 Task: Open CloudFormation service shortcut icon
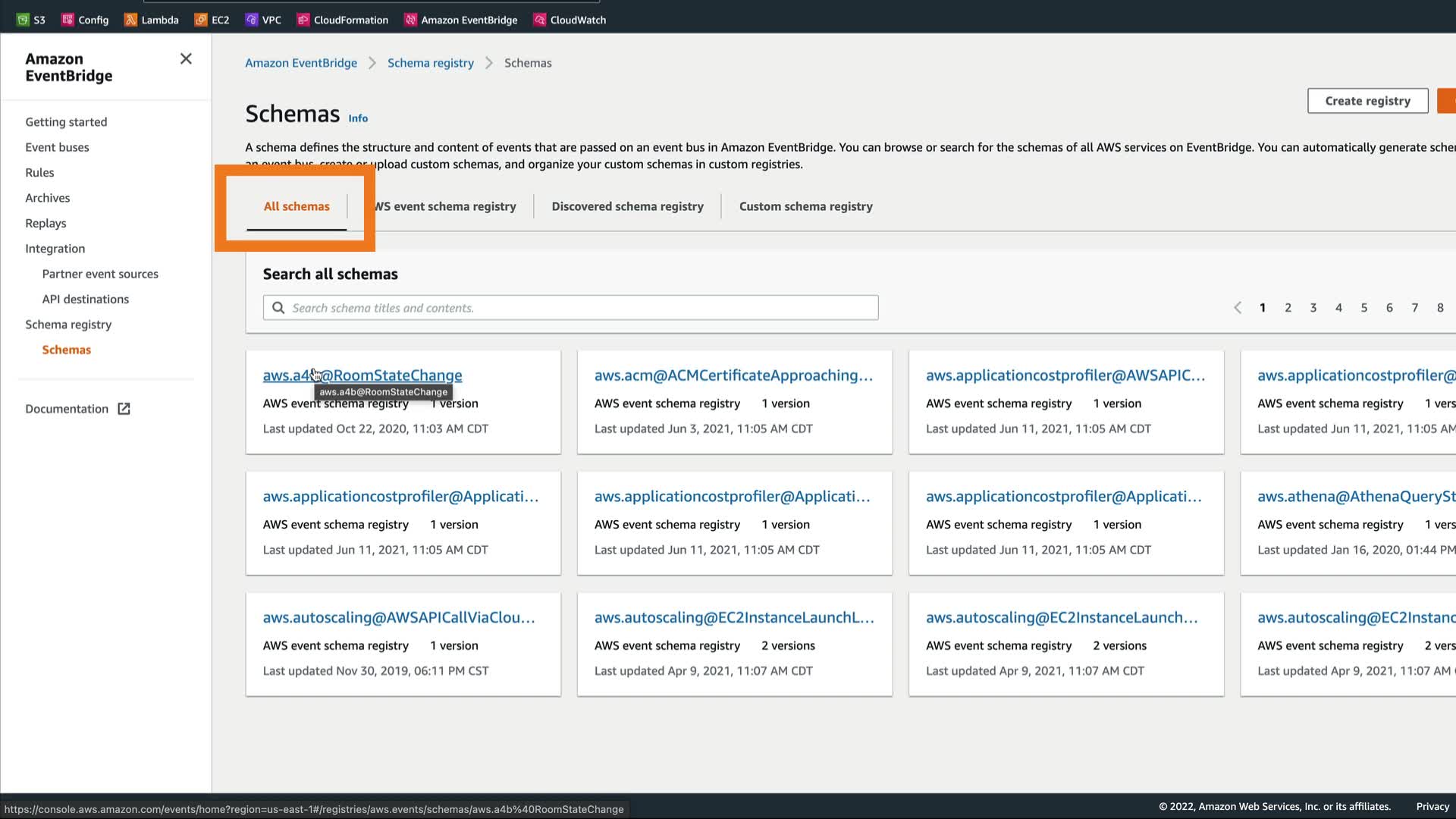coord(303,20)
